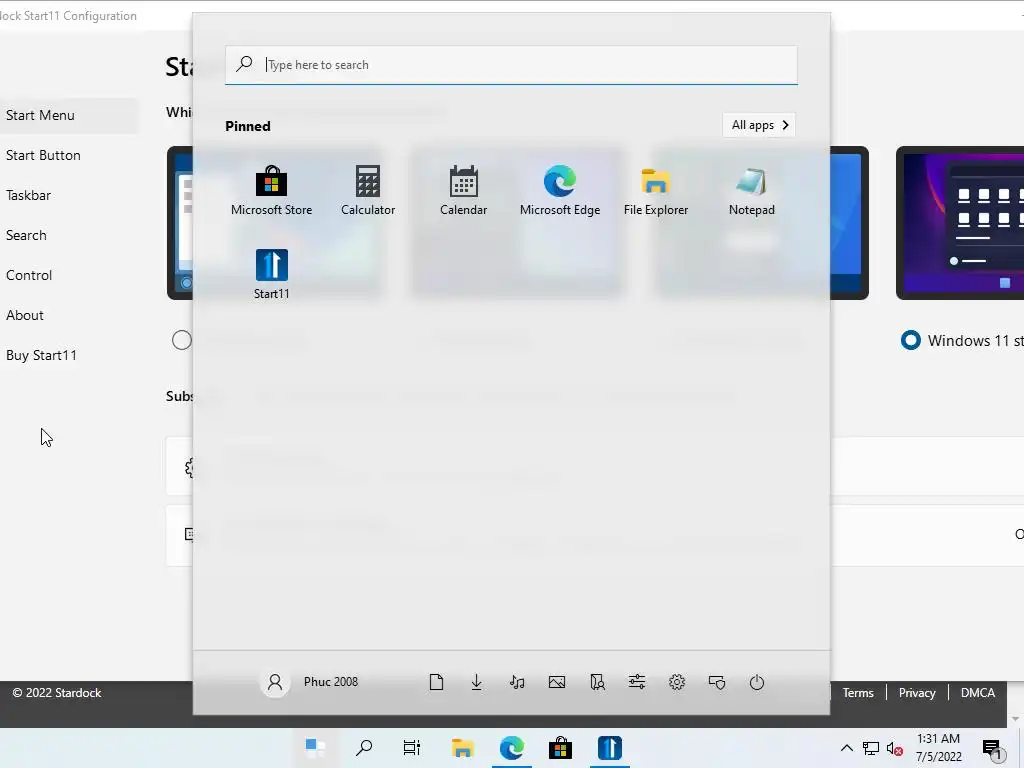
Task: Click the muted volume tray icon
Action: pyautogui.click(x=895, y=748)
